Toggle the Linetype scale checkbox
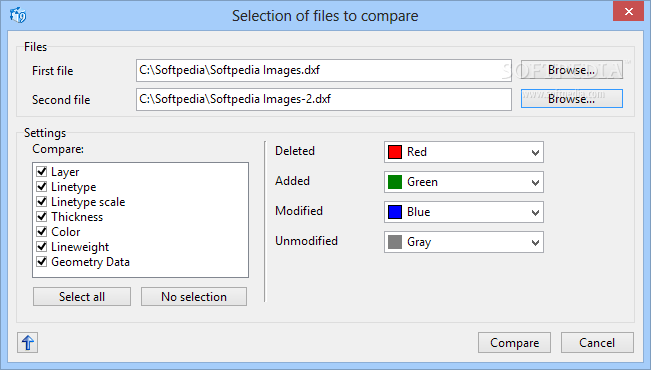This screenshot has width=651, height=370. point(42,201)
